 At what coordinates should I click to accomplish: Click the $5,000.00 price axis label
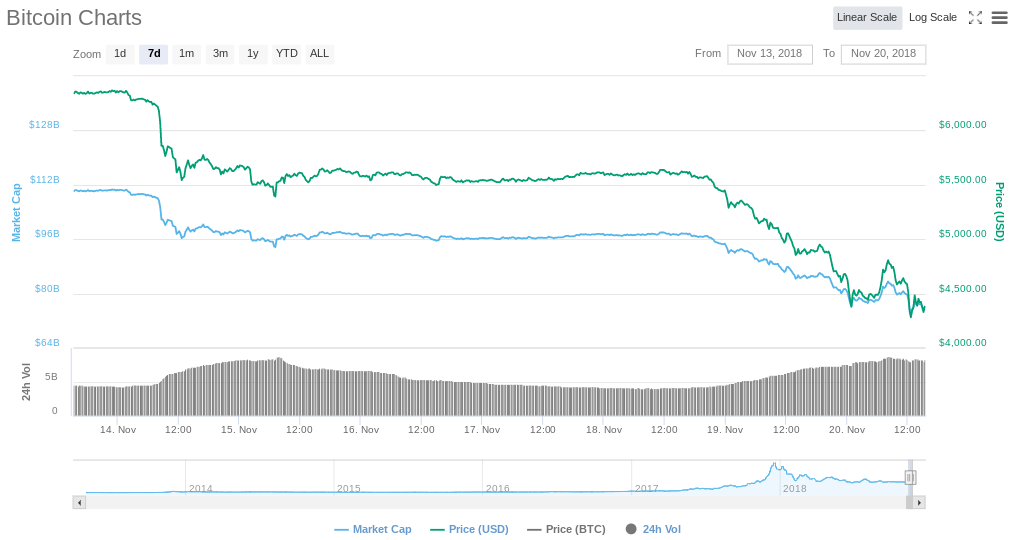963,233
